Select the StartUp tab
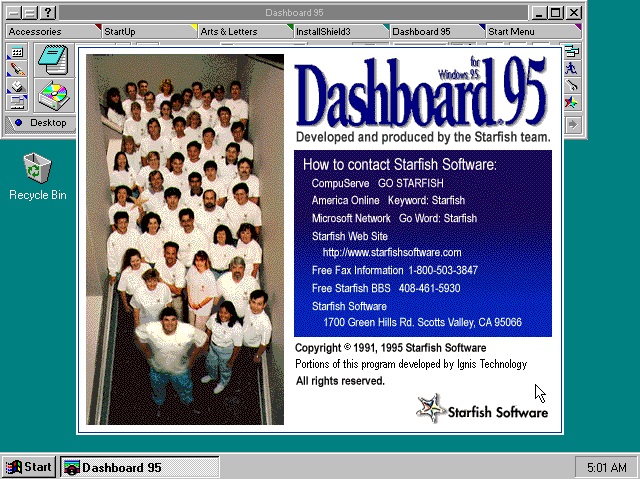This screenshot has height=479, width=640. tap(149, 31)
